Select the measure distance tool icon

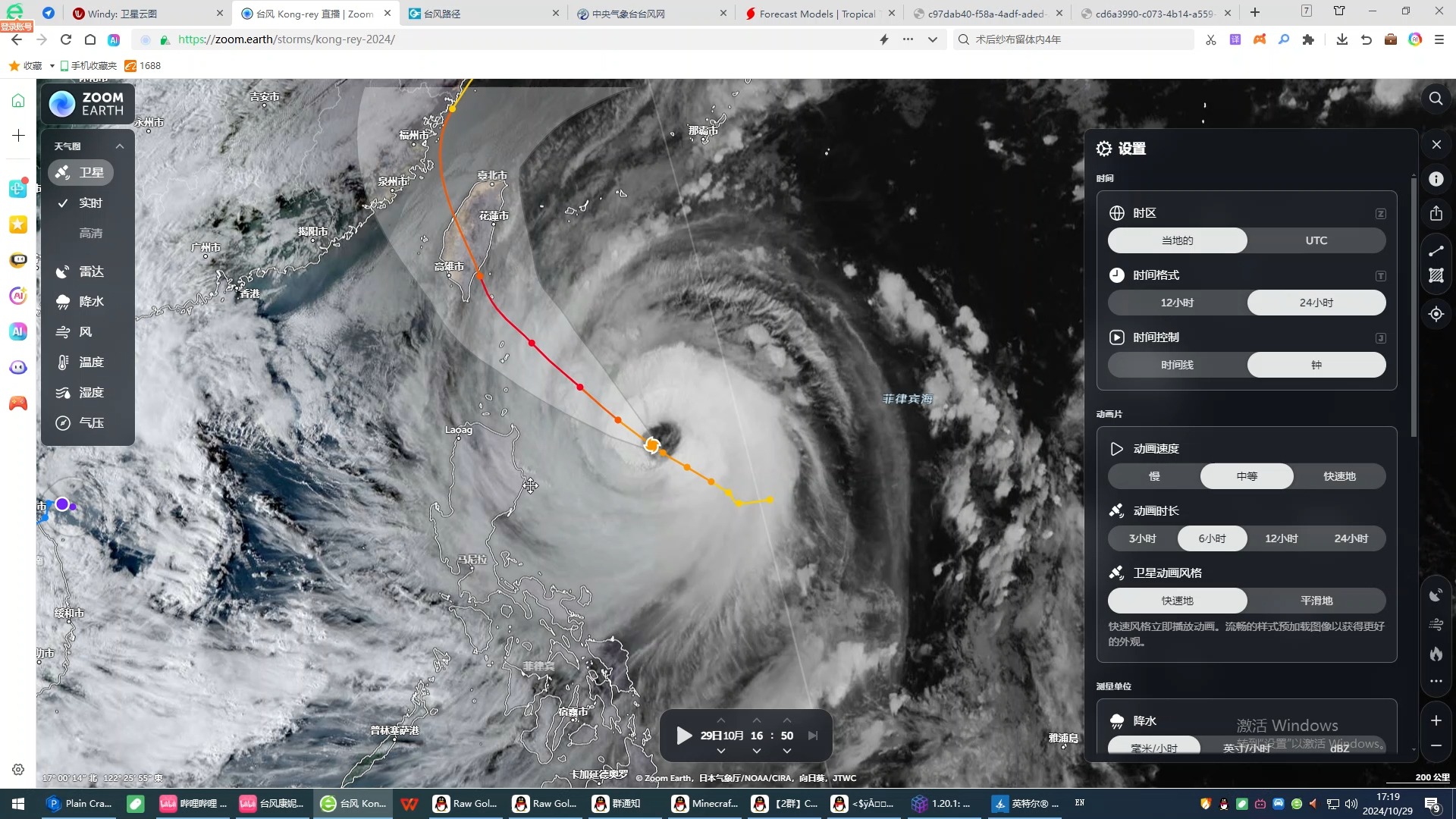(1436, 251)
